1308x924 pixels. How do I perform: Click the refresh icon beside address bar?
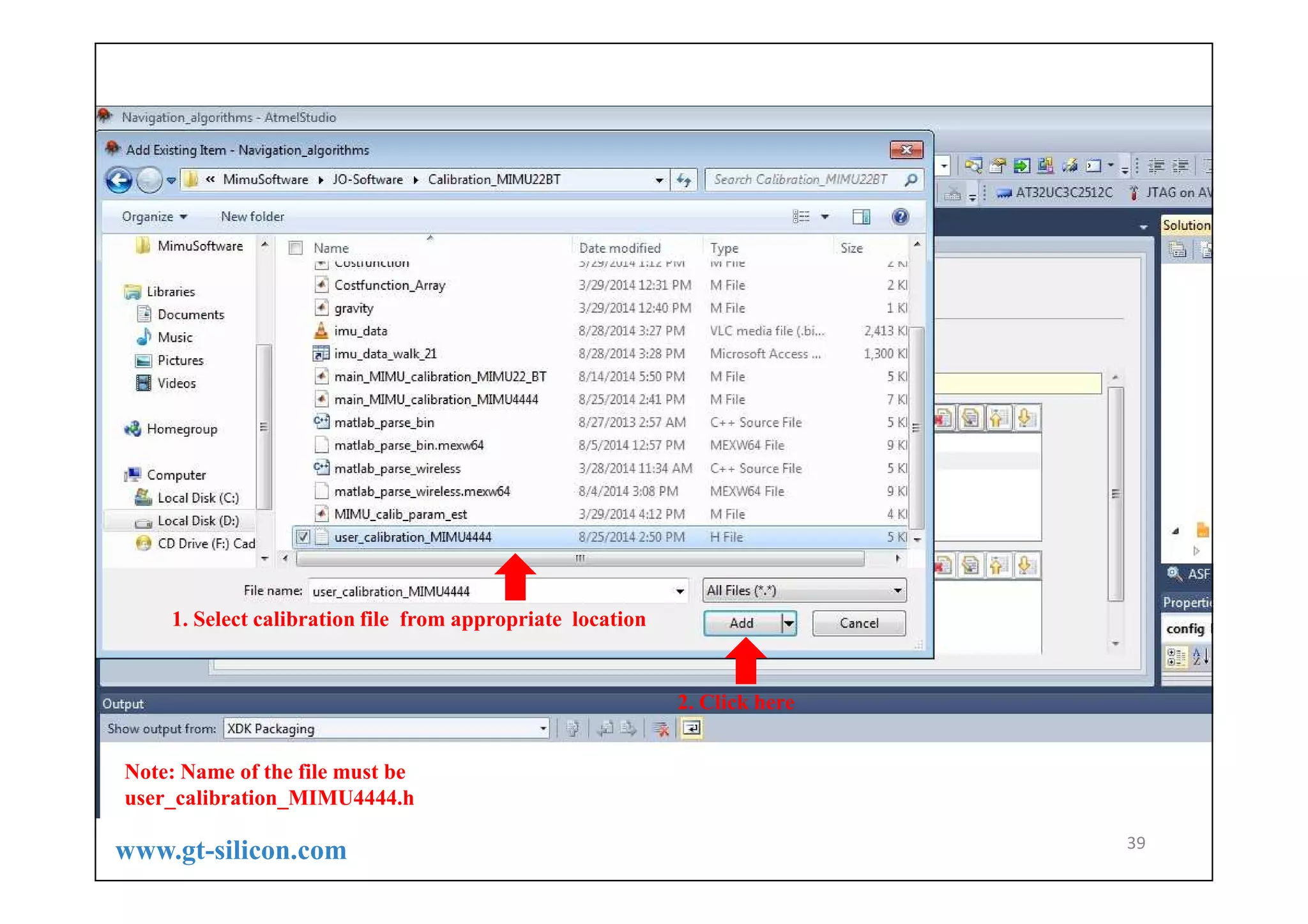(684, 180)
